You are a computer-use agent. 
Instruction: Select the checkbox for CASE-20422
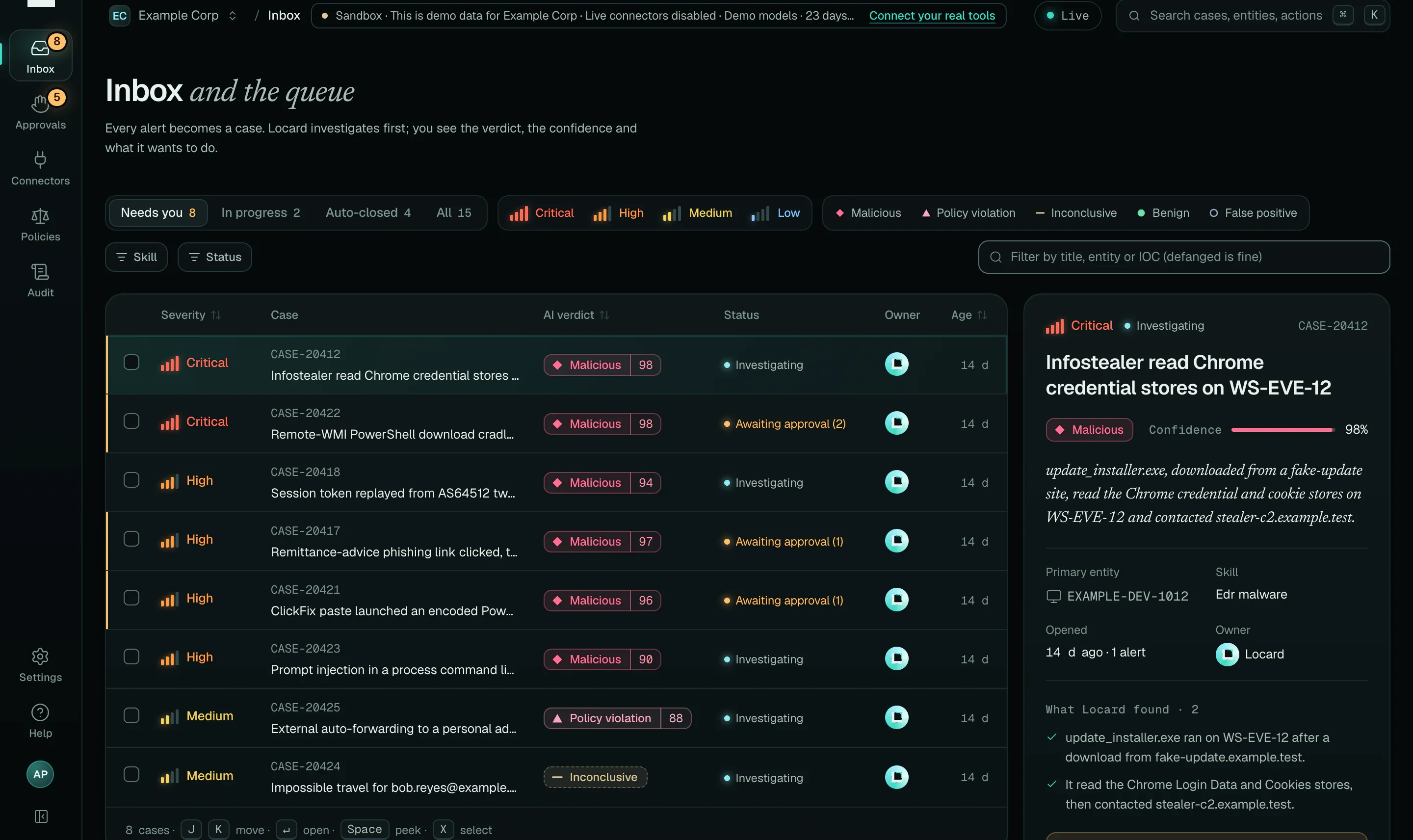[x=131, y=420]
